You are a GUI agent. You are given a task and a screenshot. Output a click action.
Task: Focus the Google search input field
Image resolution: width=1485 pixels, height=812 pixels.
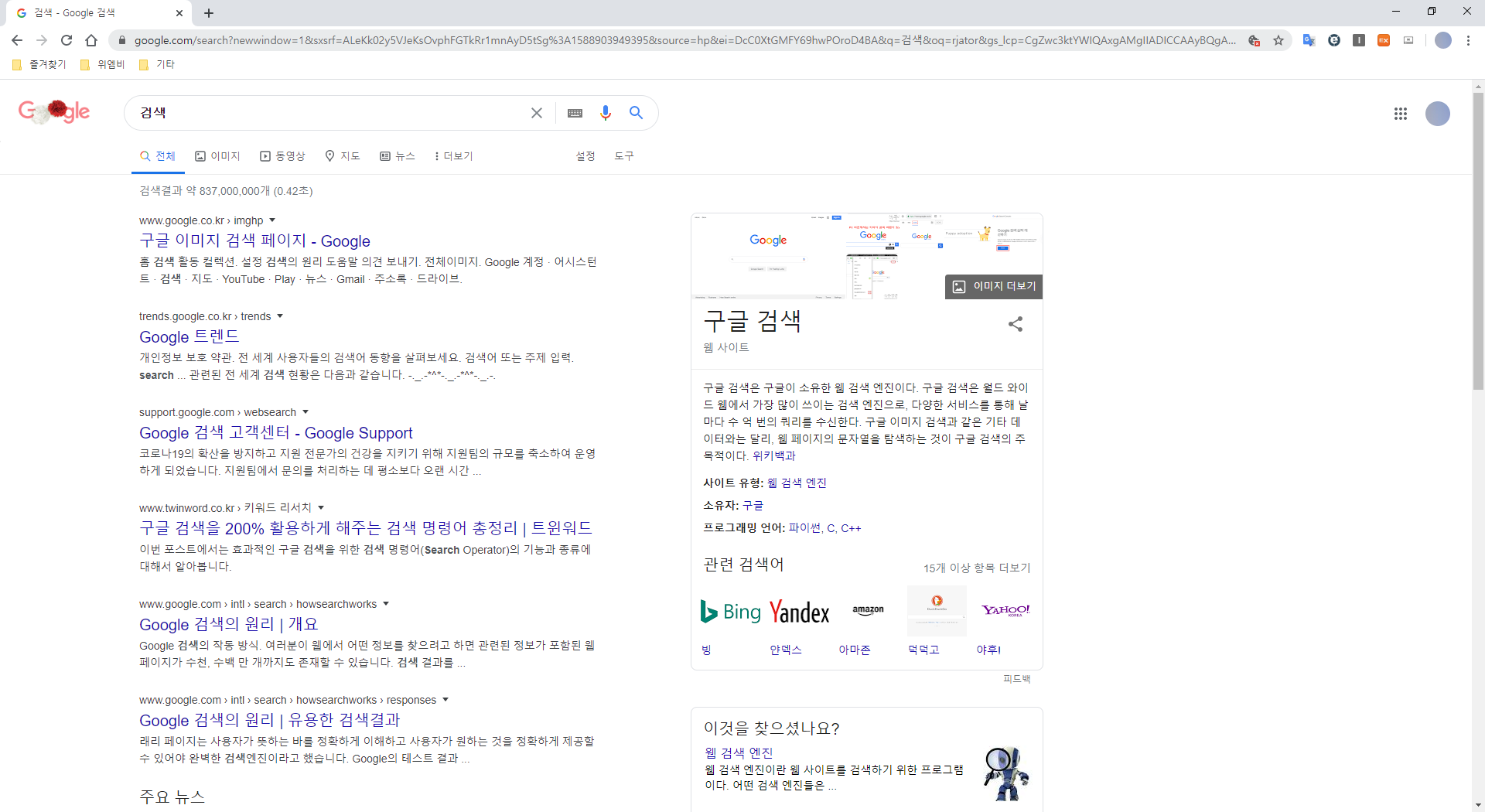pyautogui.click(x=333, y=113)
